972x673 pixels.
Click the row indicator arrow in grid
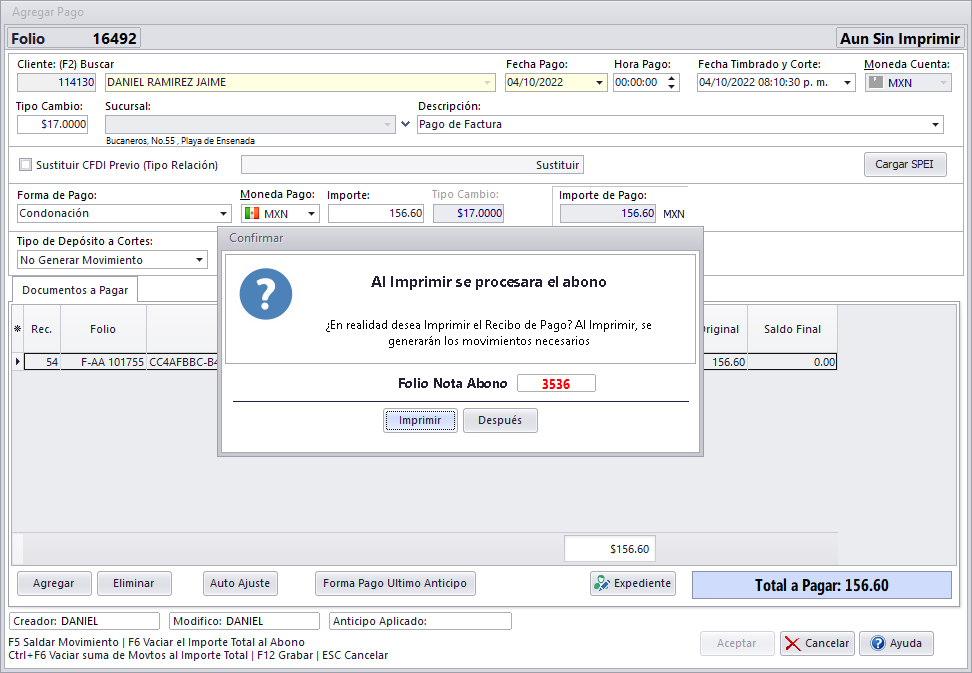tap(17, 362)
